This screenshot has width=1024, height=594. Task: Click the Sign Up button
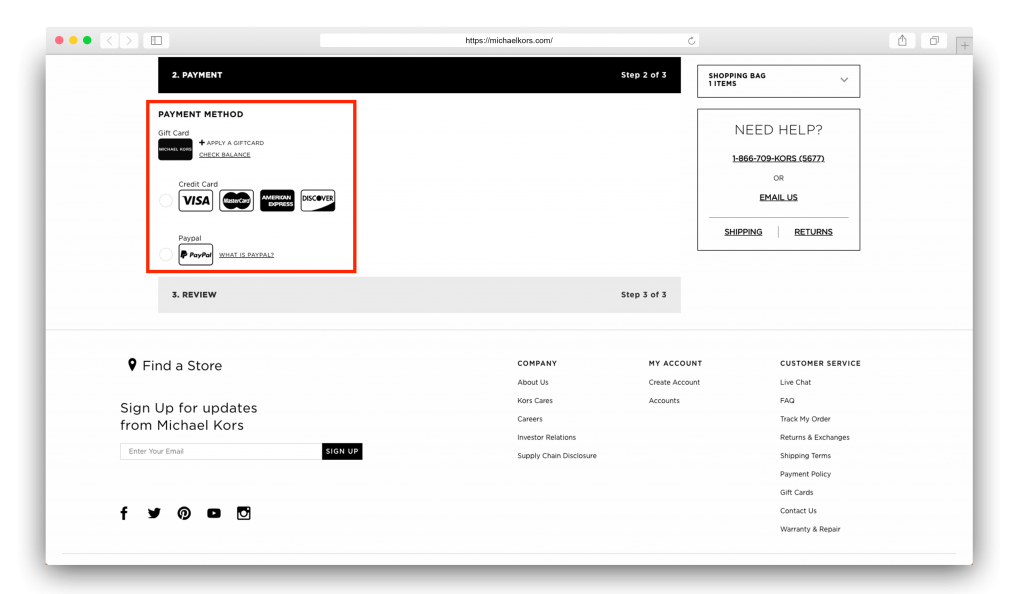coord(342,451)
